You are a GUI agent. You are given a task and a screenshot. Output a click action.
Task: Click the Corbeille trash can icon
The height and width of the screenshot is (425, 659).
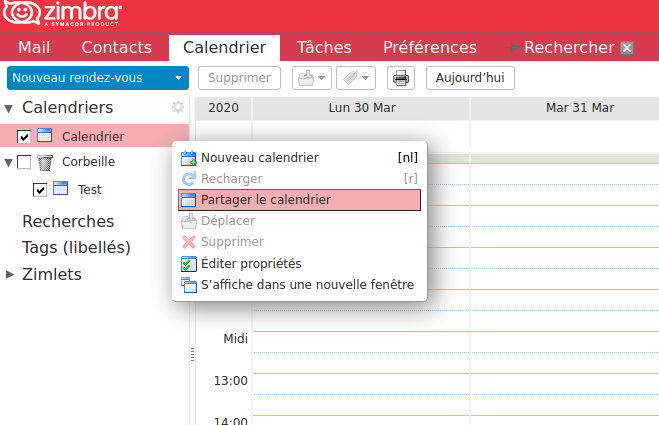pos(45,162)
